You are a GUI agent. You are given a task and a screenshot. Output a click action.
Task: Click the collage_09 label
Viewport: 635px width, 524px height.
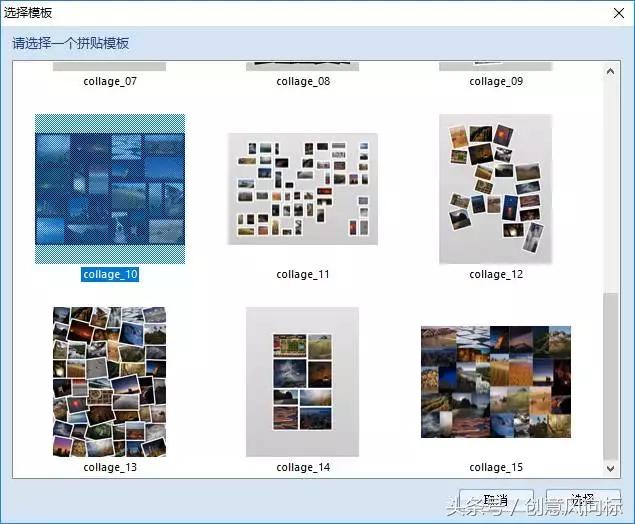point(495,81)
